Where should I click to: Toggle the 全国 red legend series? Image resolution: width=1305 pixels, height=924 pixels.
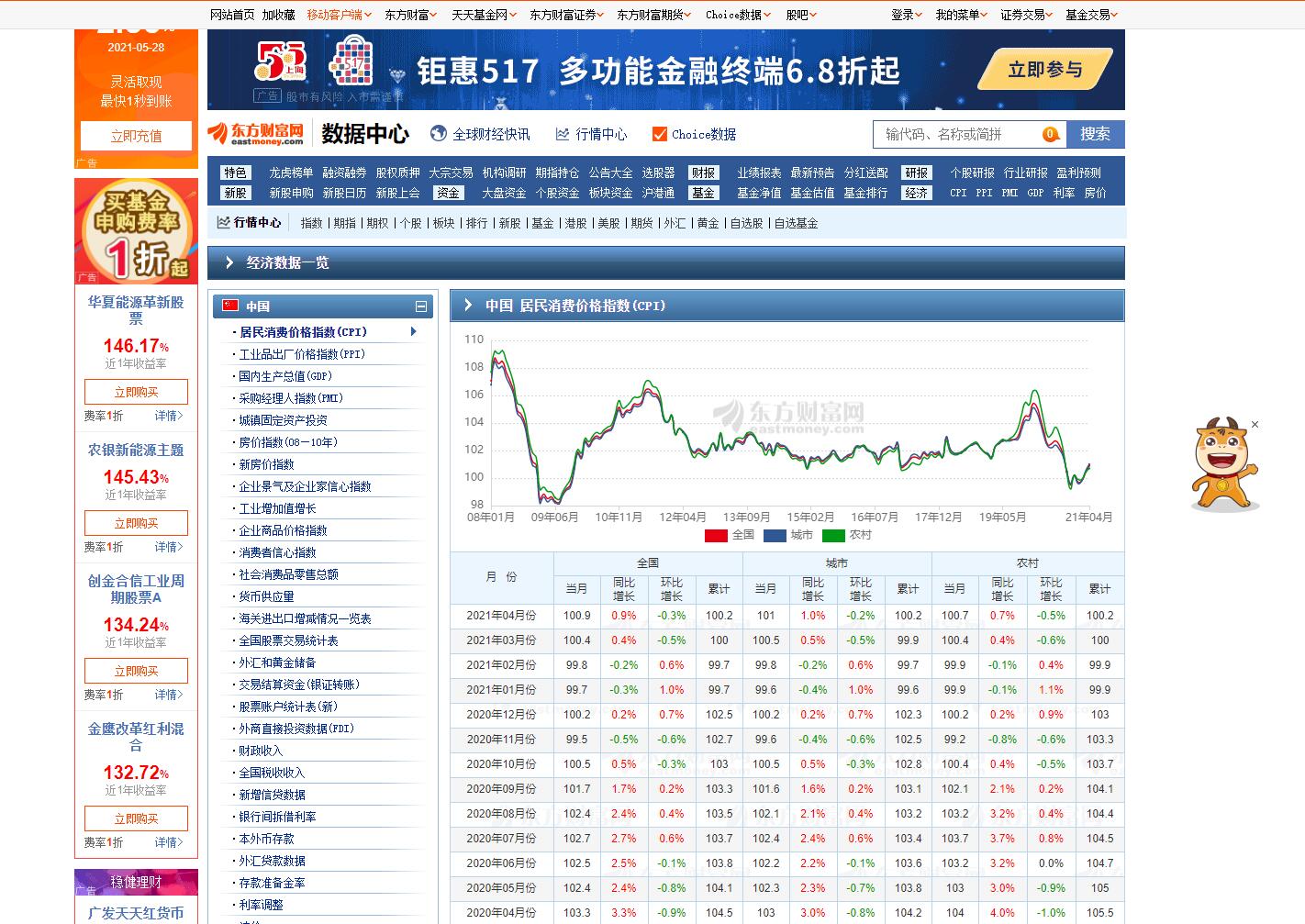point(716,535)
